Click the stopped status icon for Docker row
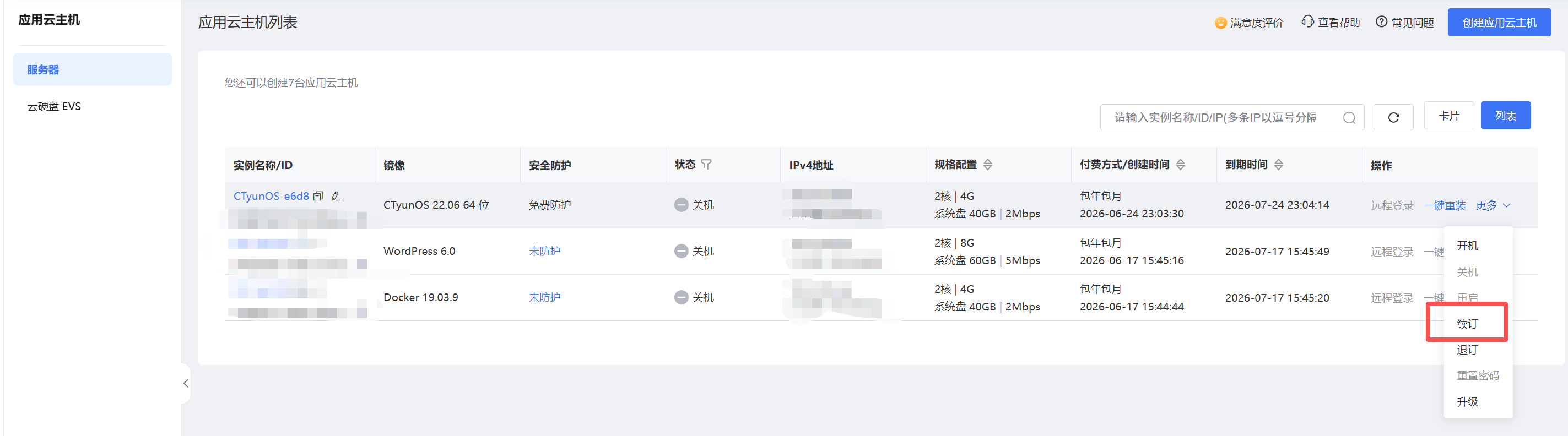This screenshot has width=1568, height=436. tap(681, 297)
